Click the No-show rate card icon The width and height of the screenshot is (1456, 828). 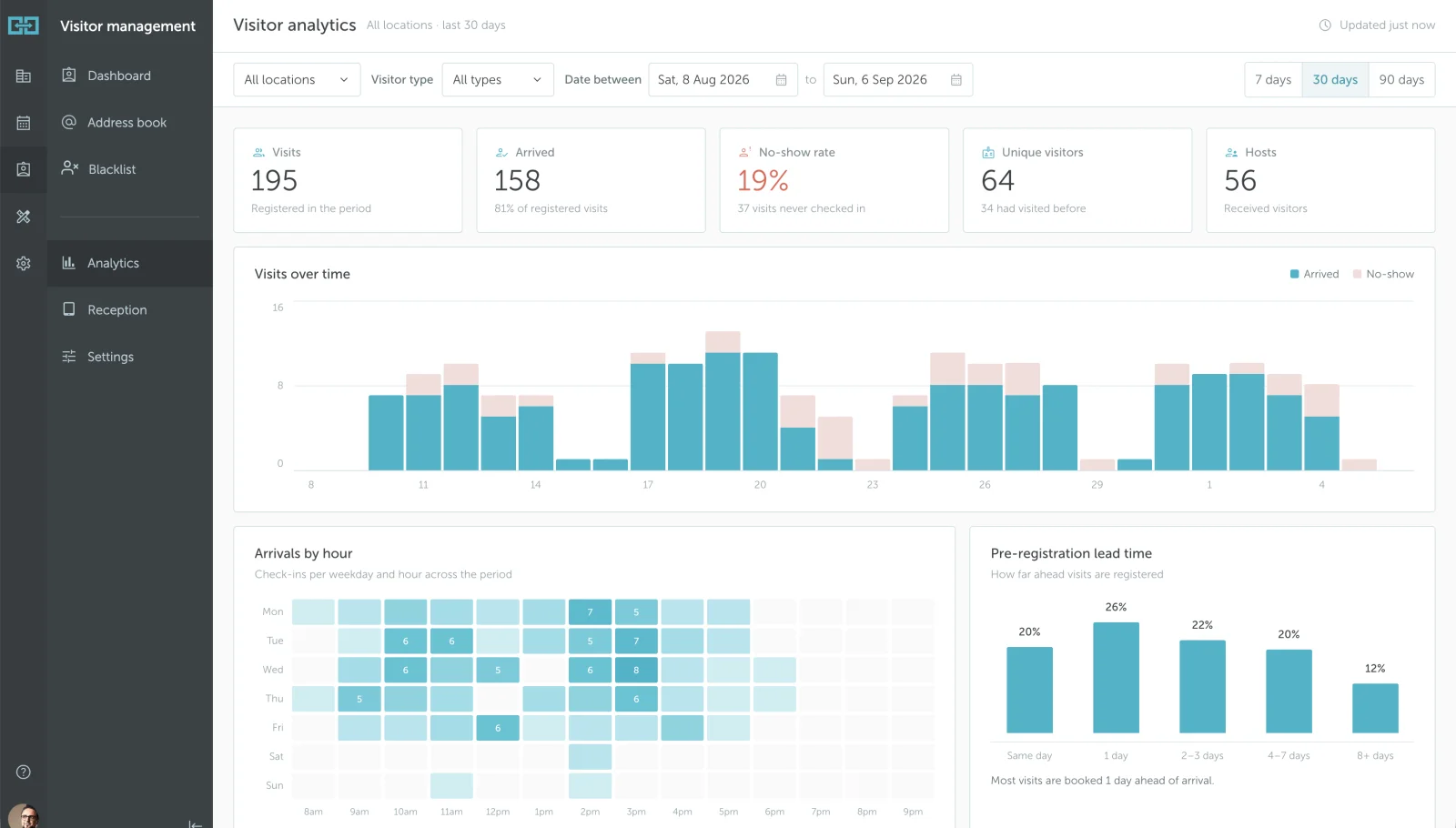pyautogui.click(x=744, y=153)
